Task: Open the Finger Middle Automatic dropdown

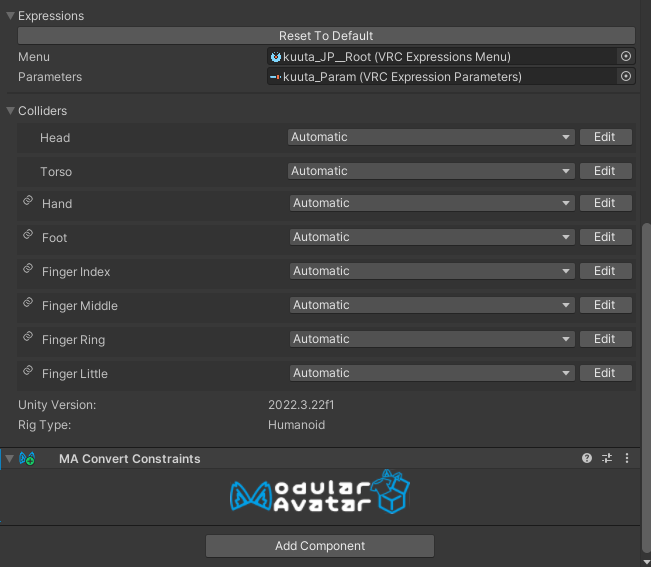Action: tap(432, 305)
